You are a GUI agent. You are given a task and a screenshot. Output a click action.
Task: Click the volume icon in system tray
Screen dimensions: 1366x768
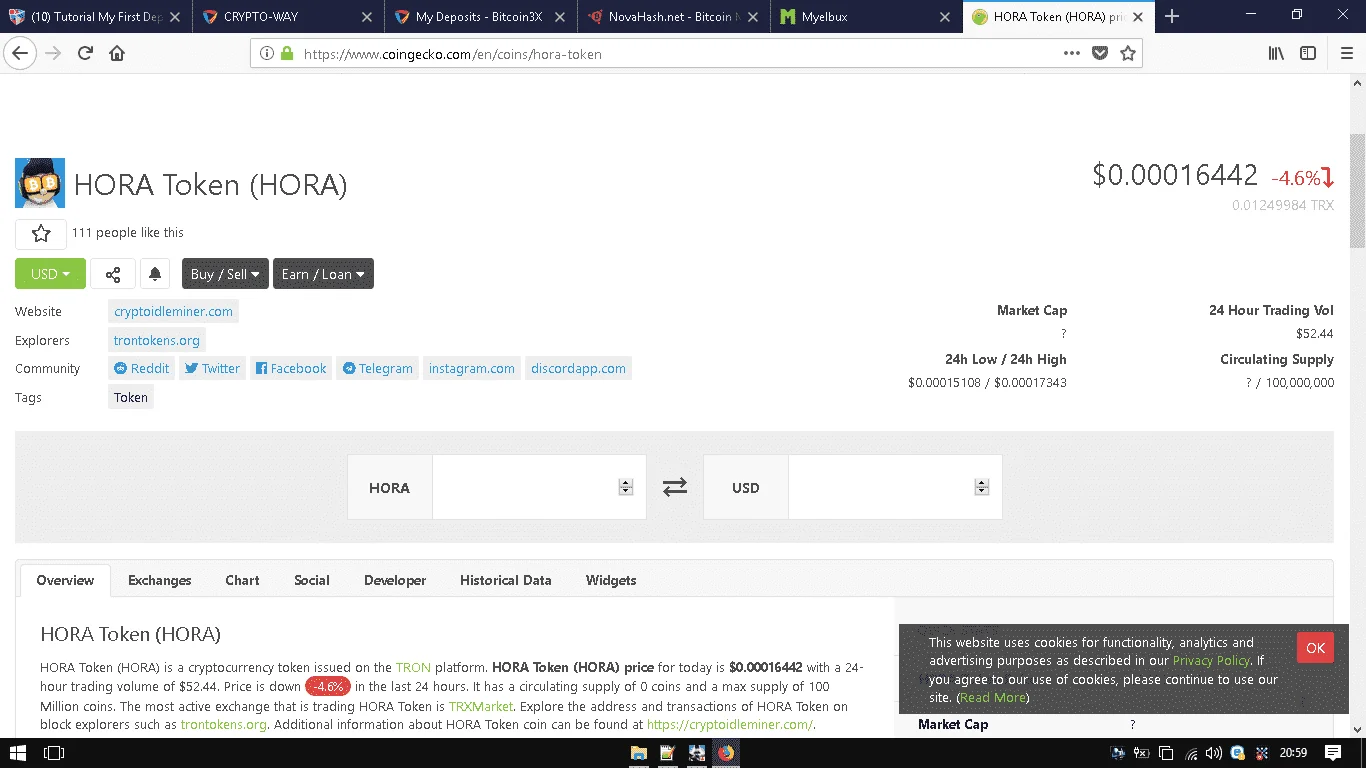(1213, 753)
